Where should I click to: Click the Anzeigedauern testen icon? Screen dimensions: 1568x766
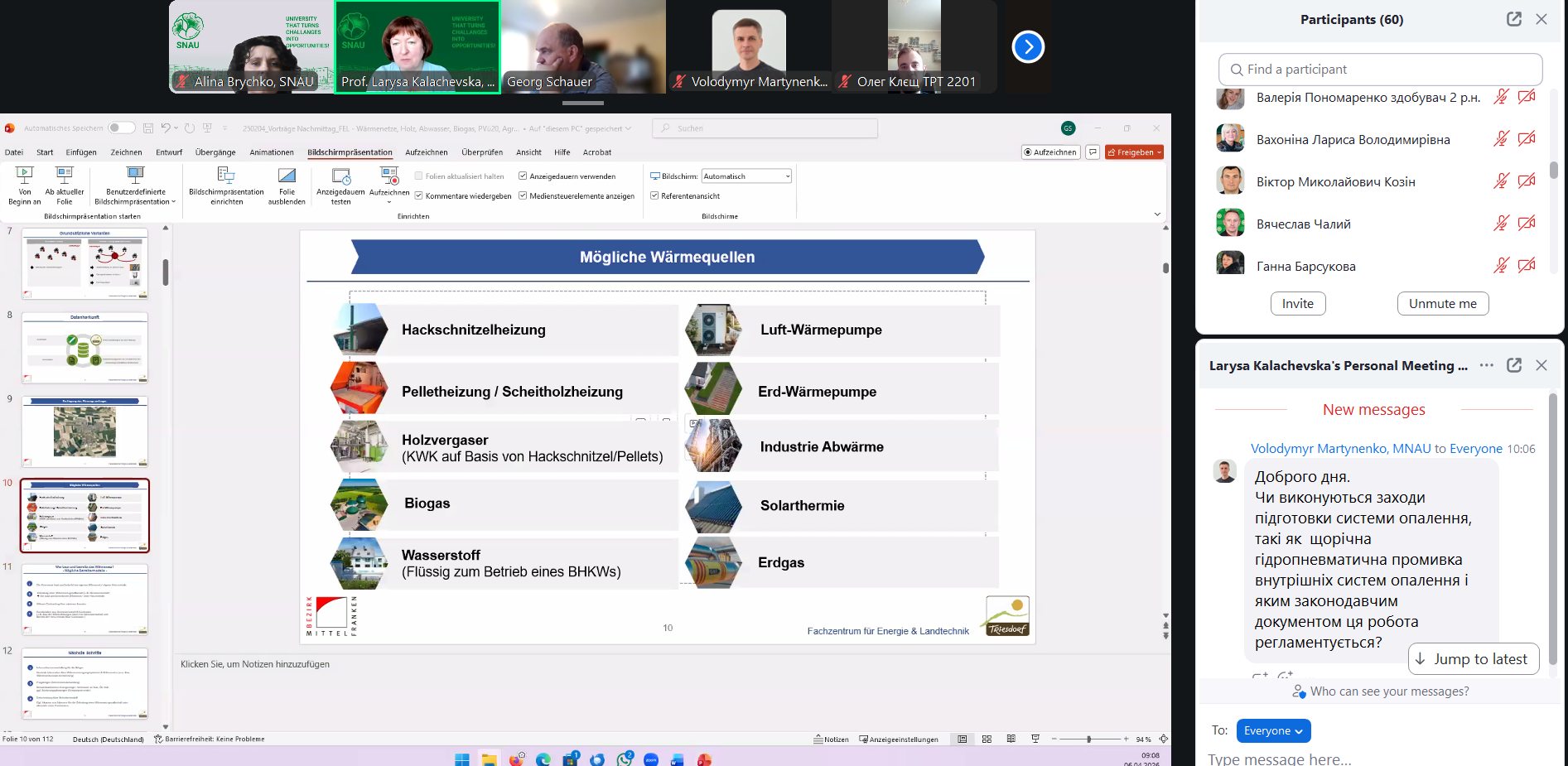click(x=340, y=185)
